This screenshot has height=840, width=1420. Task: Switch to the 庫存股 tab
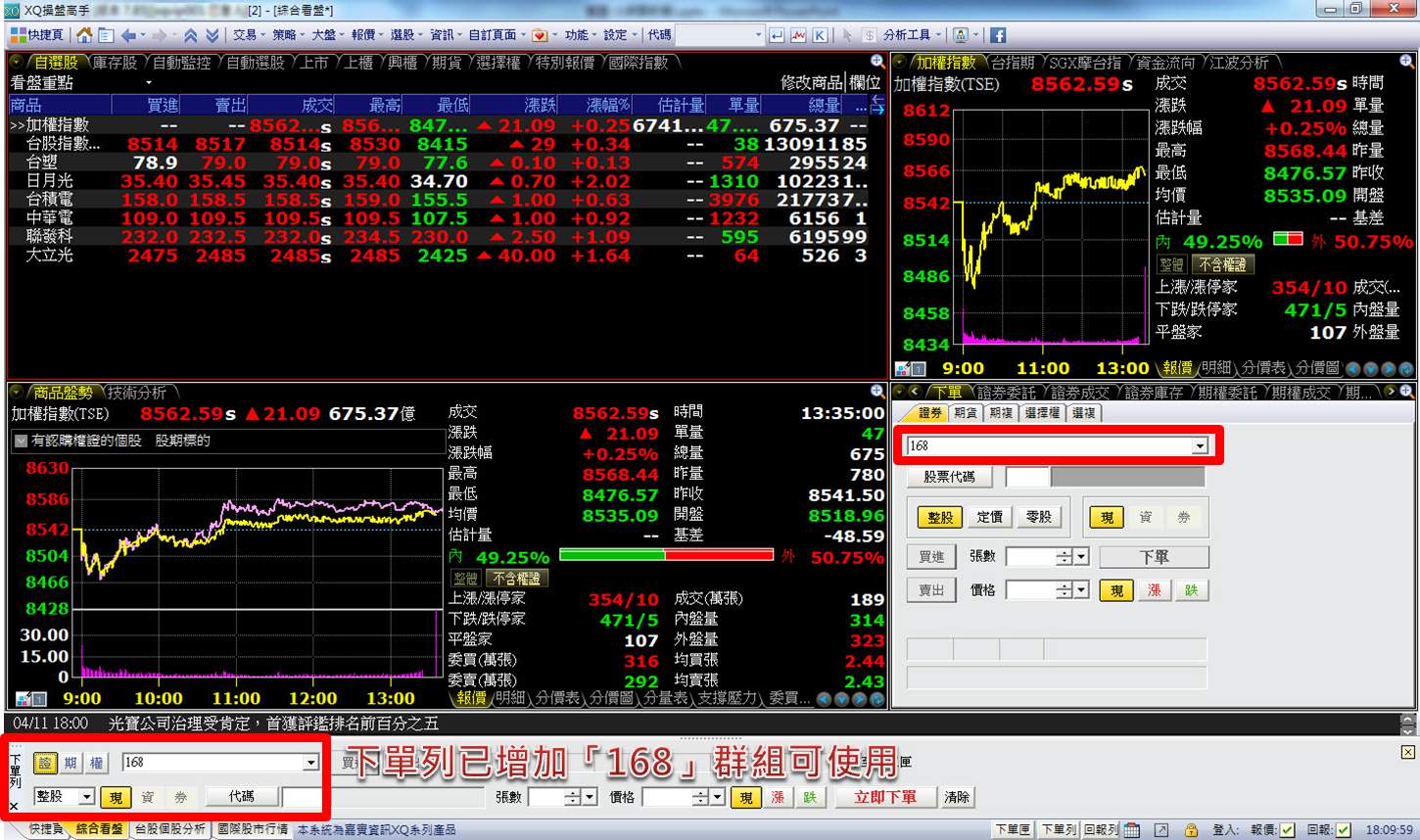coord(115,63)
